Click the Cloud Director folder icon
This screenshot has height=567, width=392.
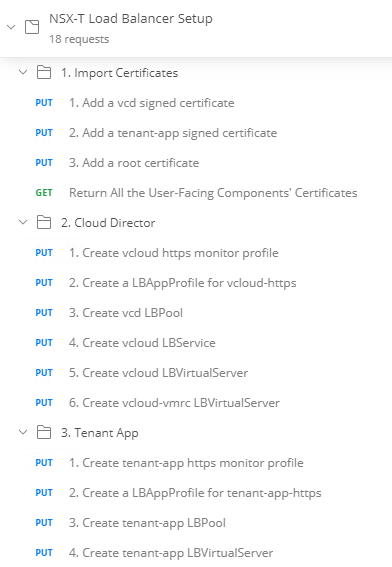click(44, 222)
